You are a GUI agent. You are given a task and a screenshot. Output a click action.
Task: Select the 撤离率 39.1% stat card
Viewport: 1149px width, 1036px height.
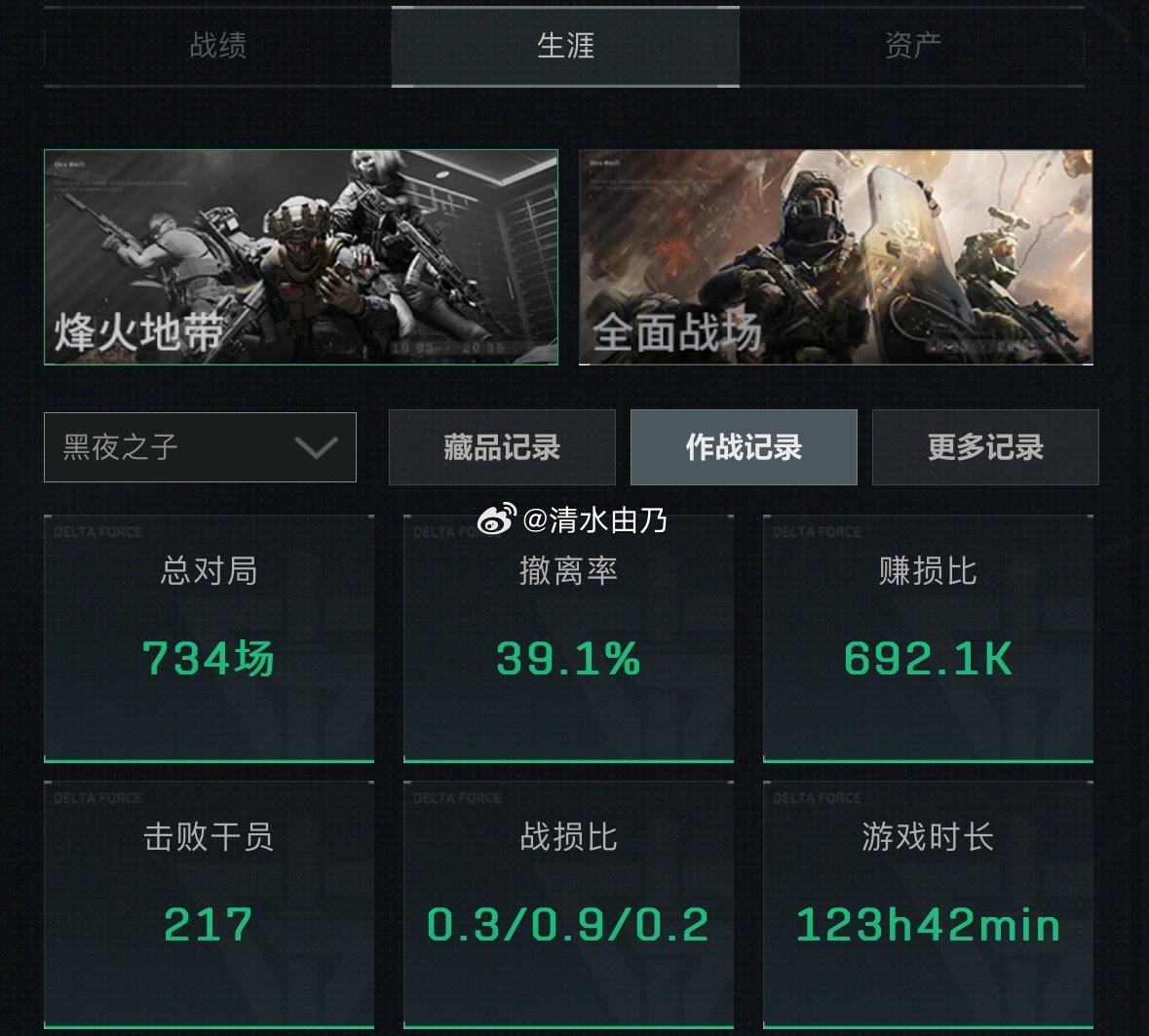pyautogui.click(x=568, y=639)
